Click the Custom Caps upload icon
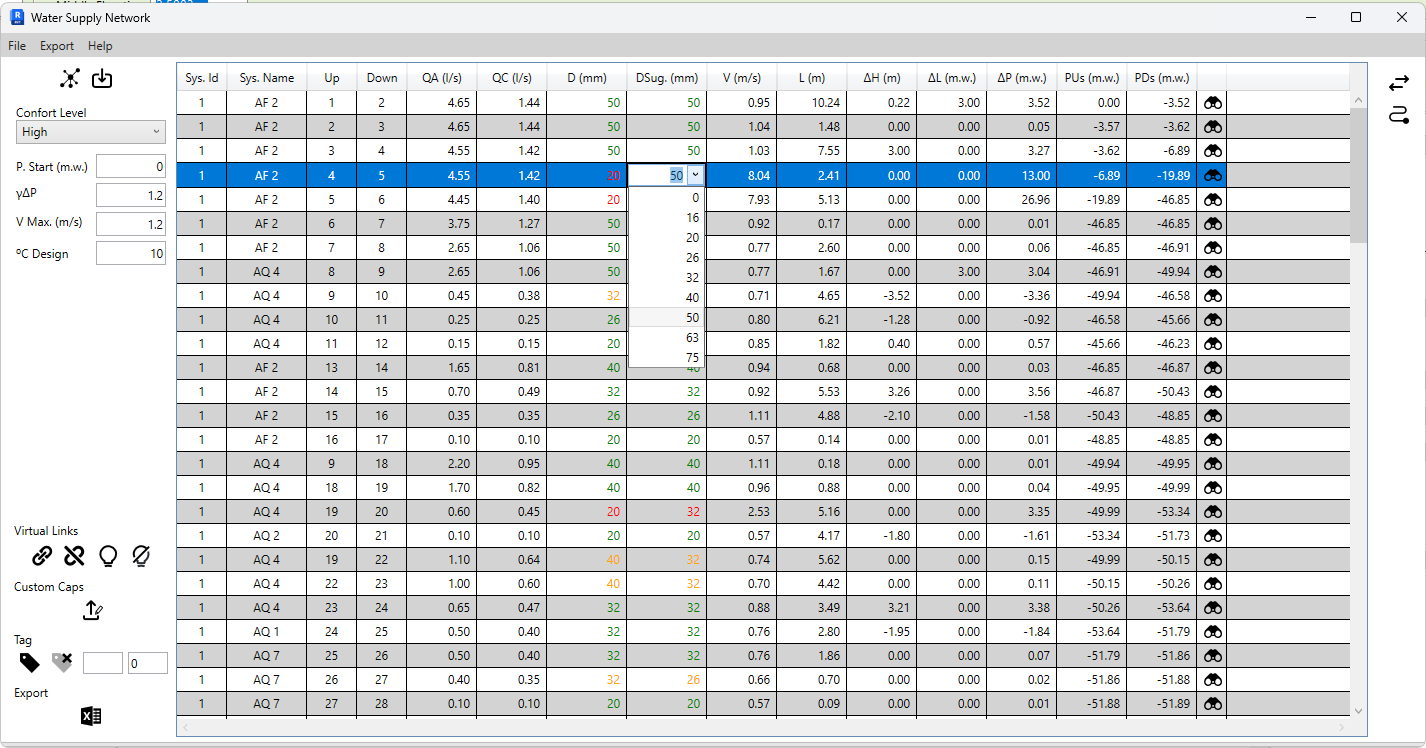 point(92,610)
